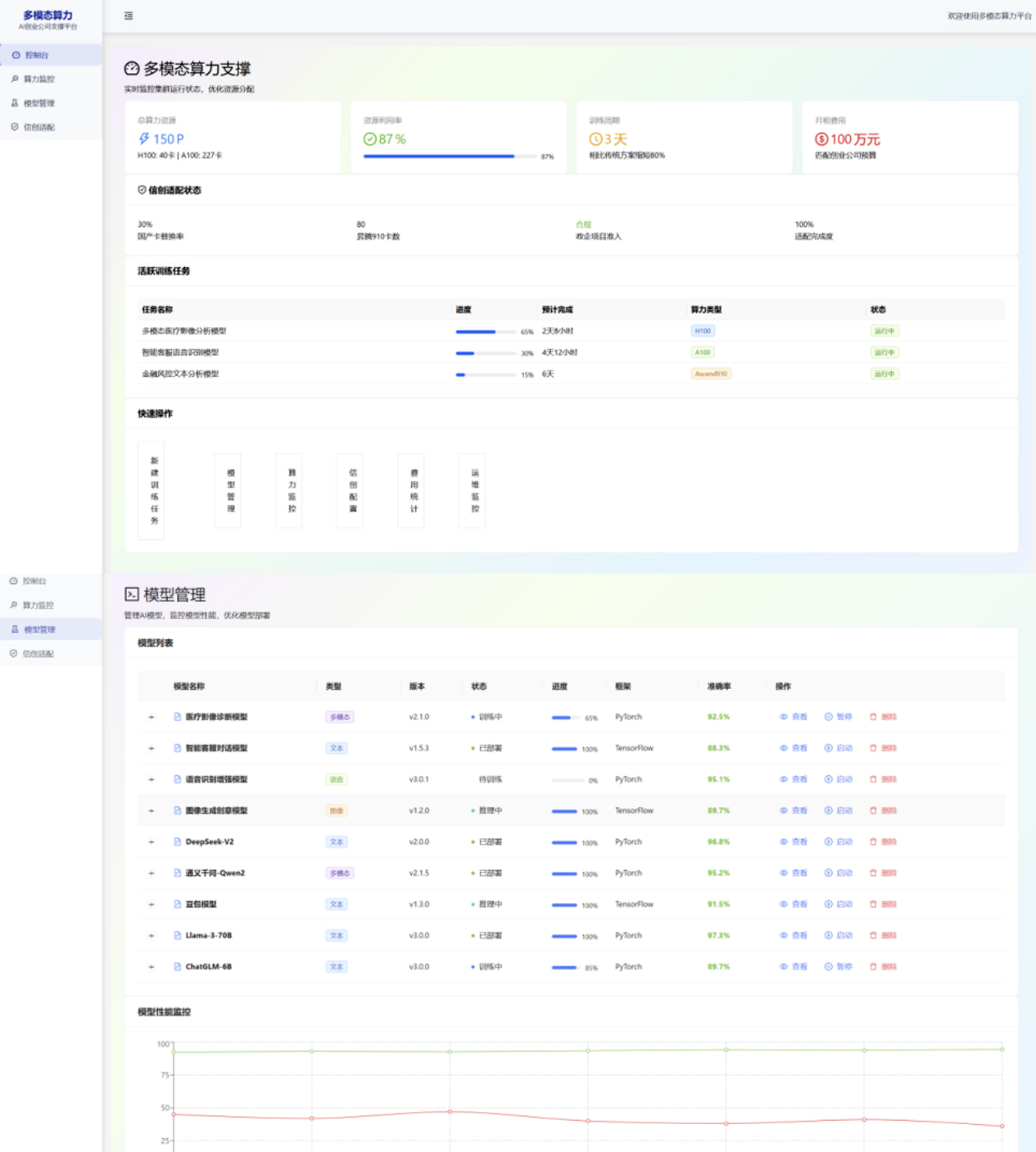
Task: Click the 费用统计 quick action button
Action: click(x=411, y=490)
